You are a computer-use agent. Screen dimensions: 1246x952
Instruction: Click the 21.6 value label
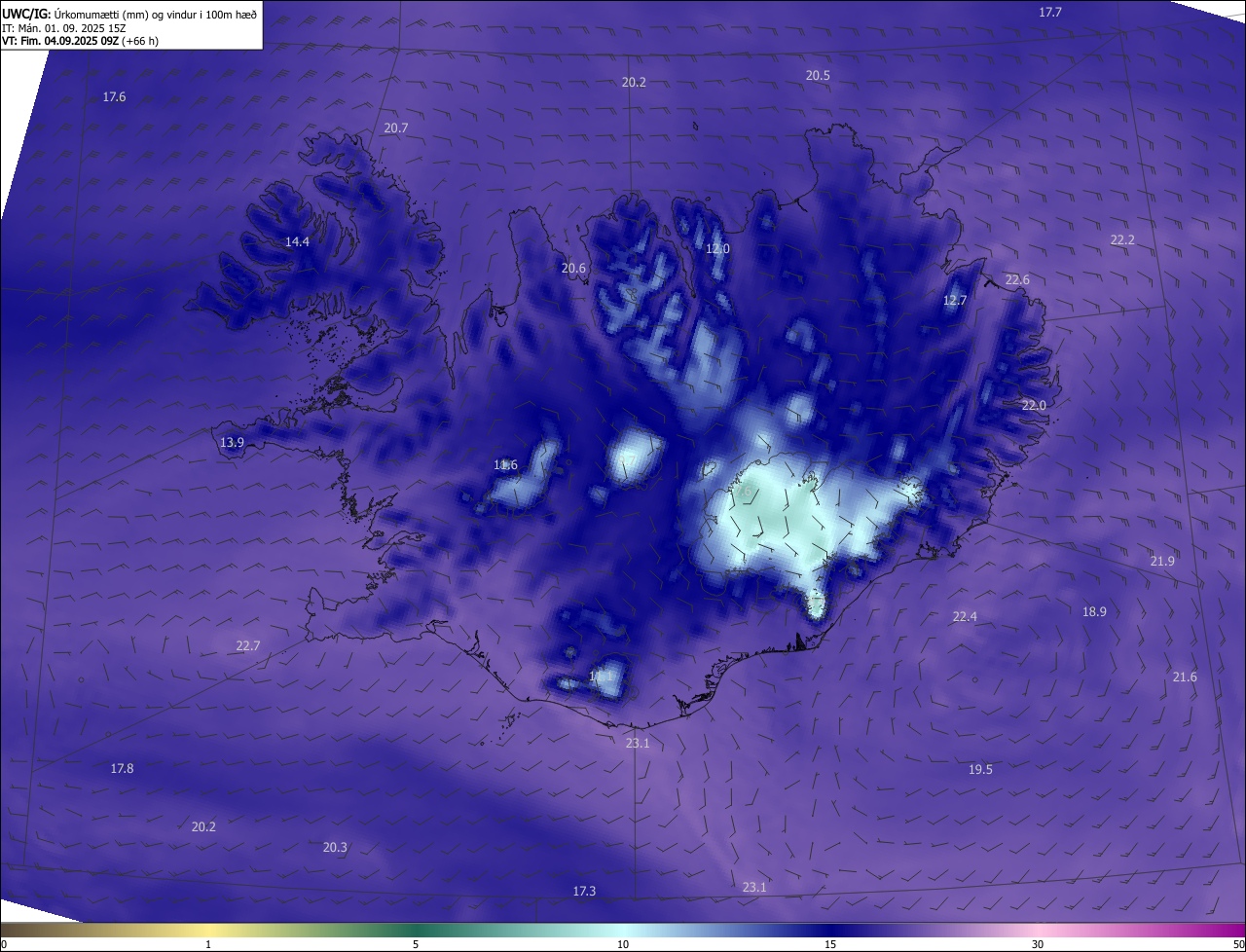pos(1185,677)
